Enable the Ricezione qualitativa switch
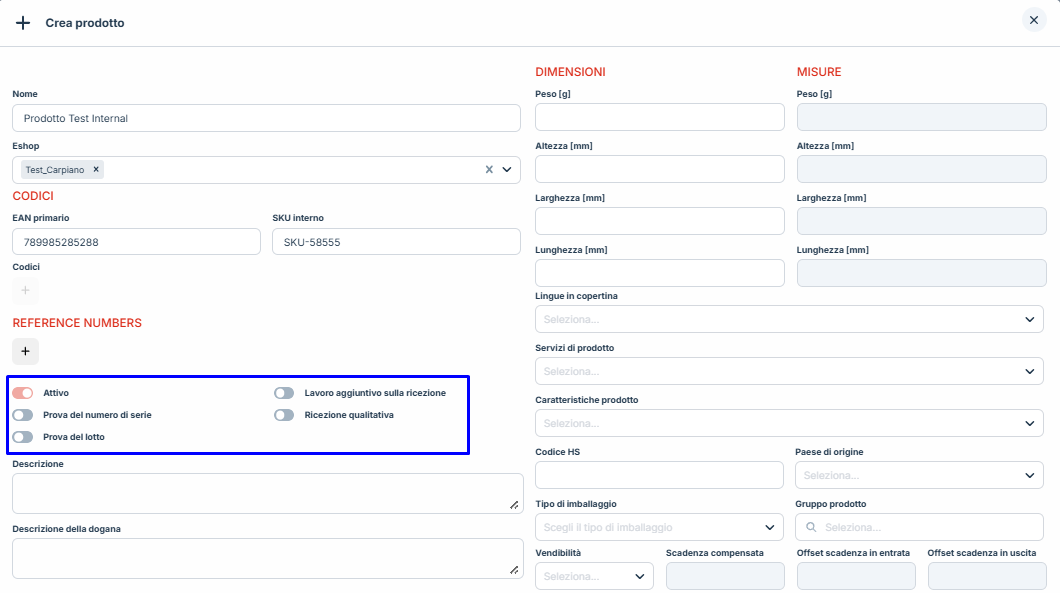This screenshot has height=593, width=1060. click(x=284, y=415)
